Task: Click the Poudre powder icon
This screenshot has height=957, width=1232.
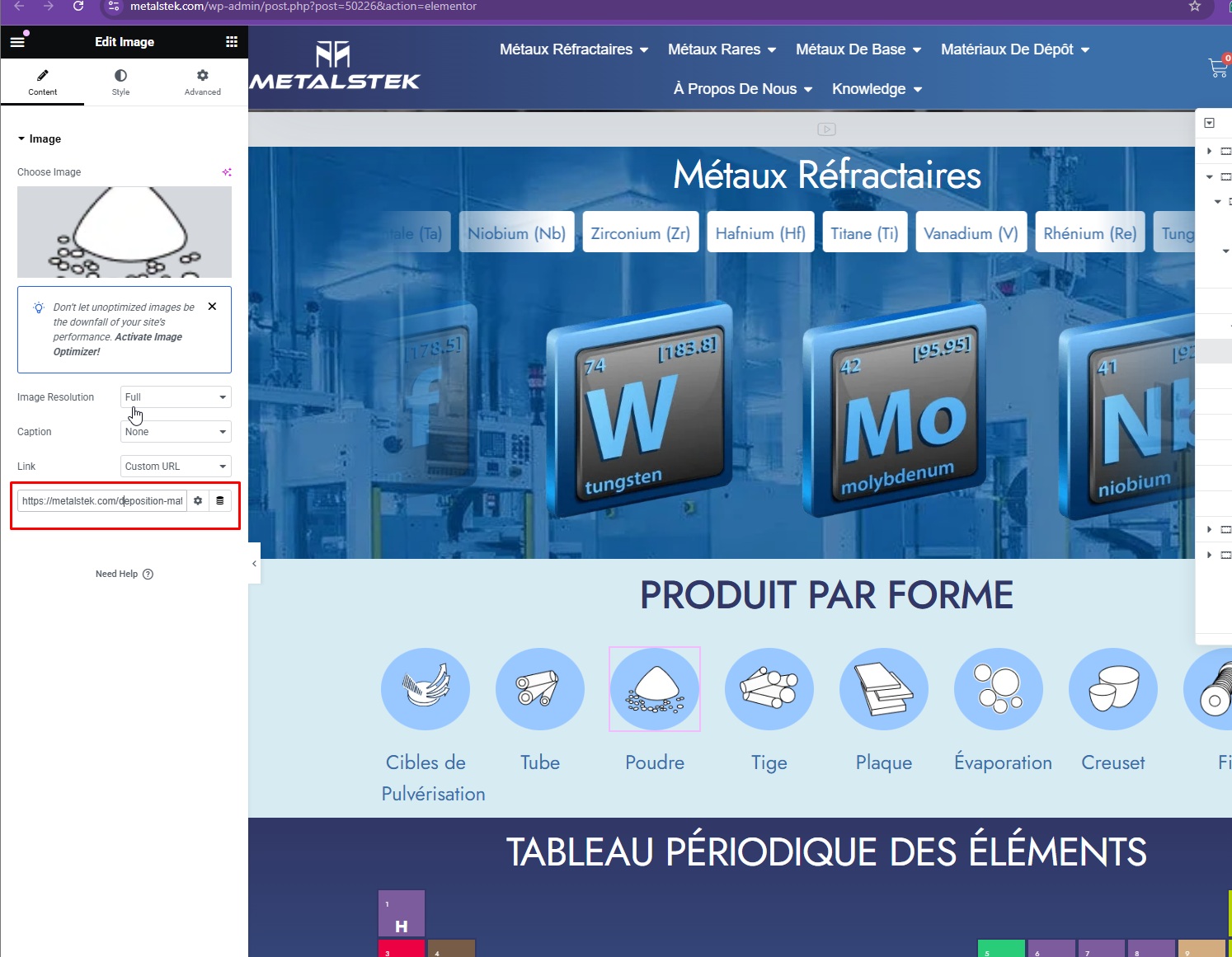Action: tap(655, 689)
